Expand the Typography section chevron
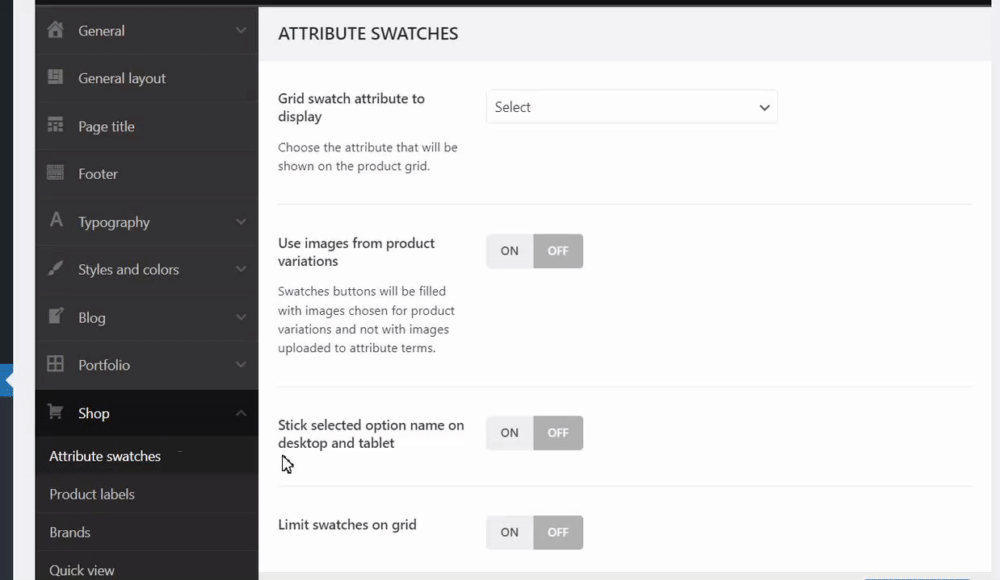The image size is (1000, 580). [x=241, y=222]
